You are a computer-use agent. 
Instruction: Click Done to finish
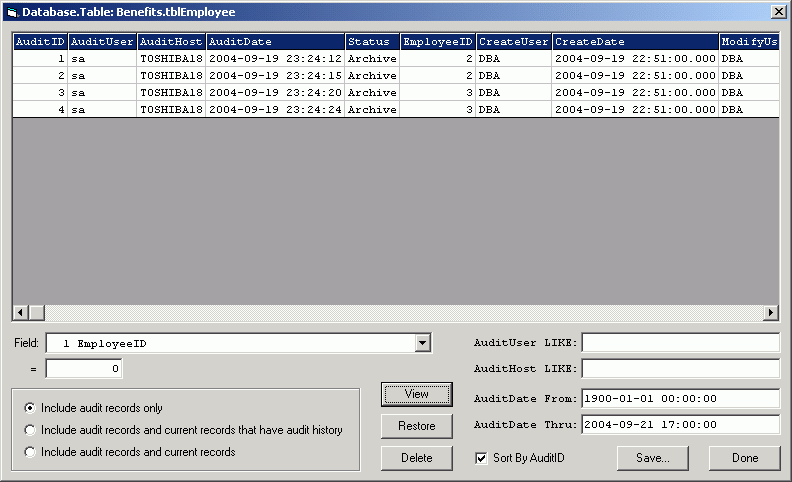coord(744,458)
